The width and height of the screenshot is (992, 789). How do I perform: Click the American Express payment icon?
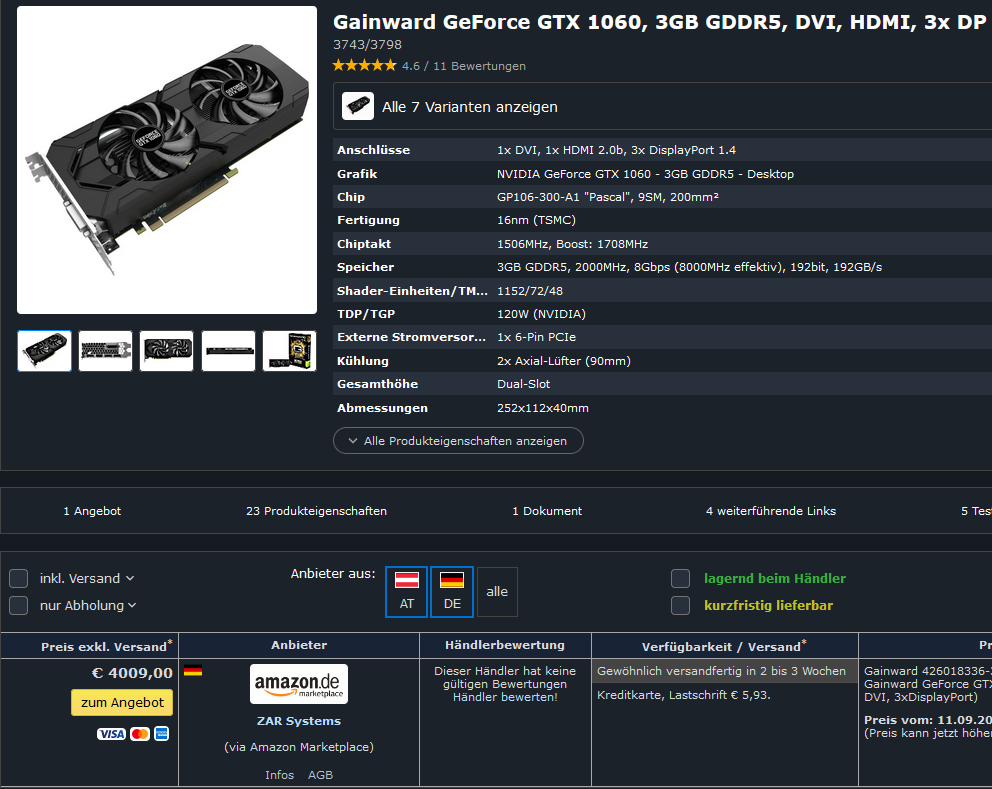[x=161, y=734]
